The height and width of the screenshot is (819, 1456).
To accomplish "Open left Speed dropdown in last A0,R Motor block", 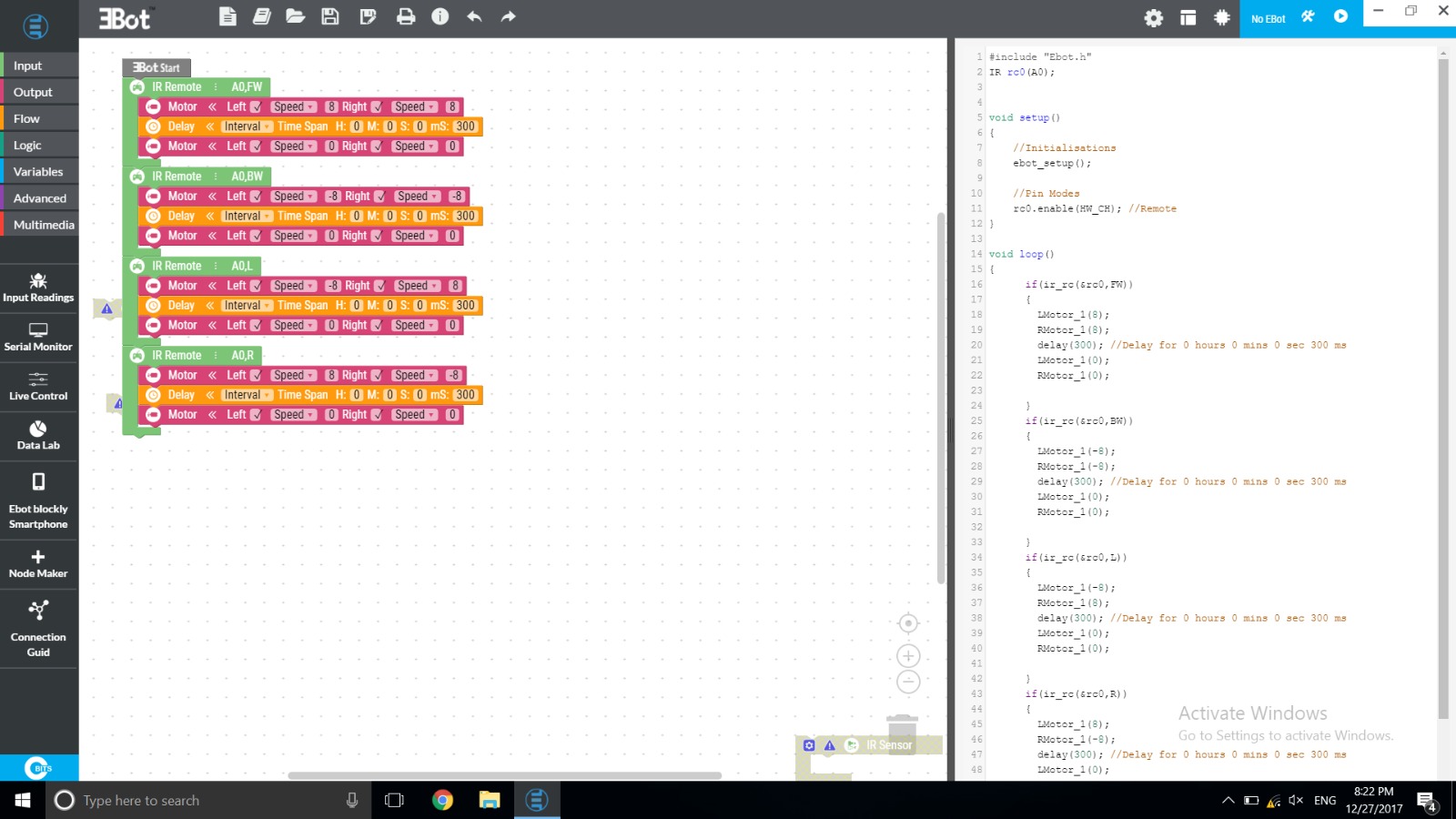I will [293, 415].
